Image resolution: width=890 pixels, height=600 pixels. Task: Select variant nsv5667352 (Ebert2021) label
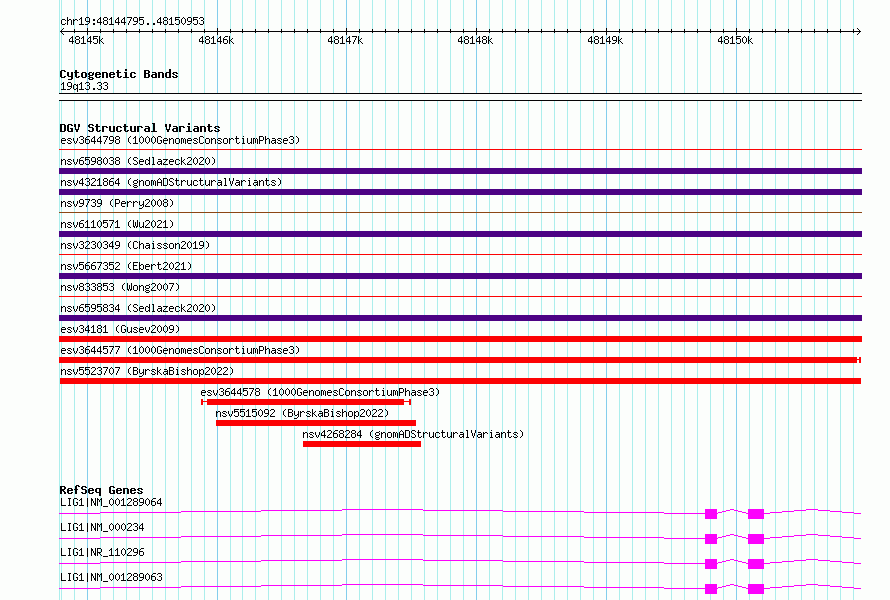pos(126,266)
